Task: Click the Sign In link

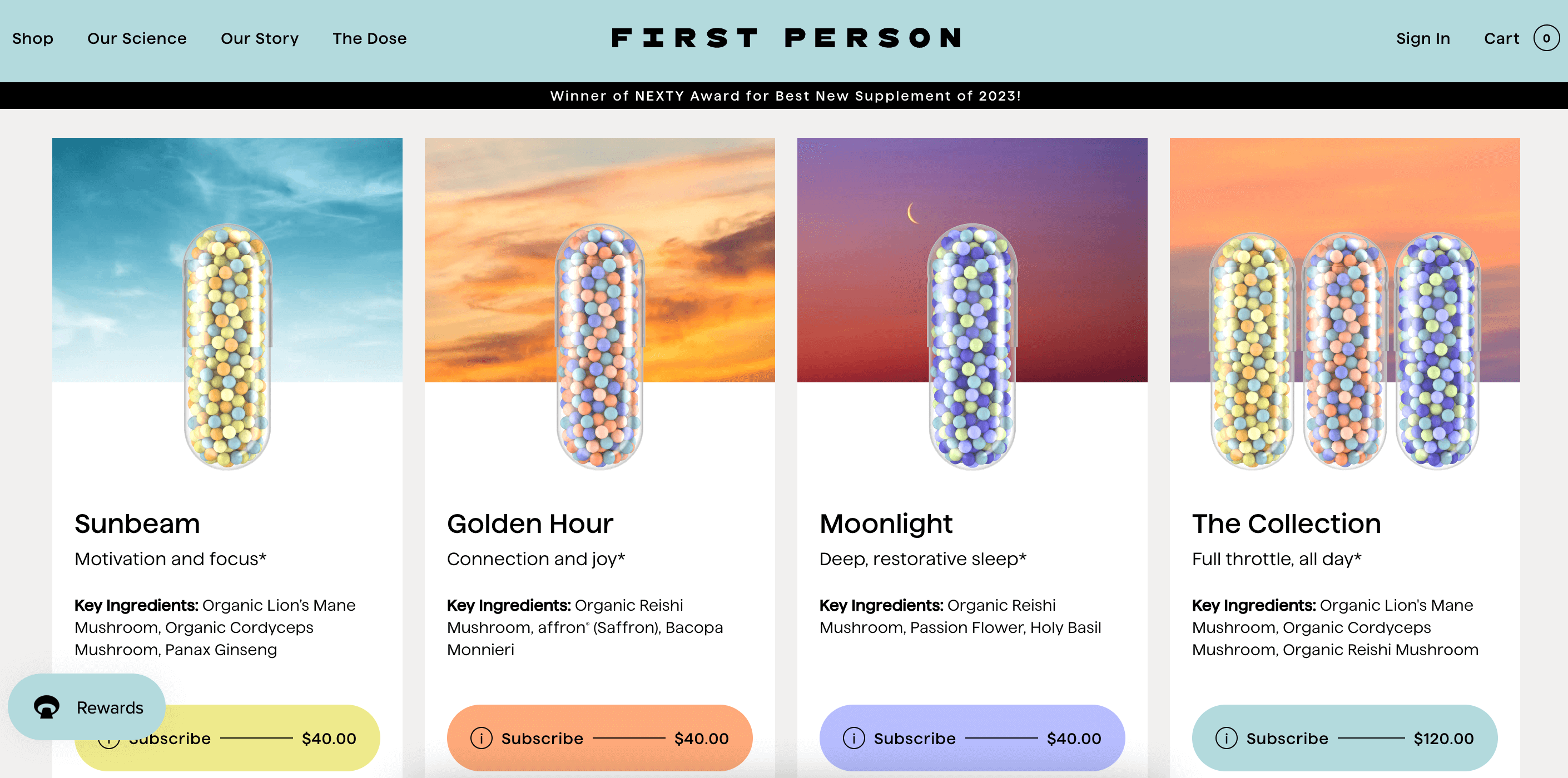Action: [x=1422, y=38]
